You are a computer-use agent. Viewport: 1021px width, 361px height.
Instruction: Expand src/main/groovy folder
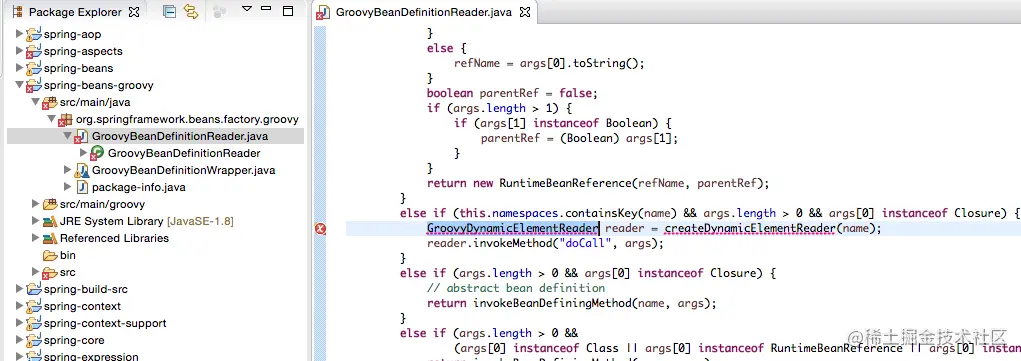click(35, 204)
